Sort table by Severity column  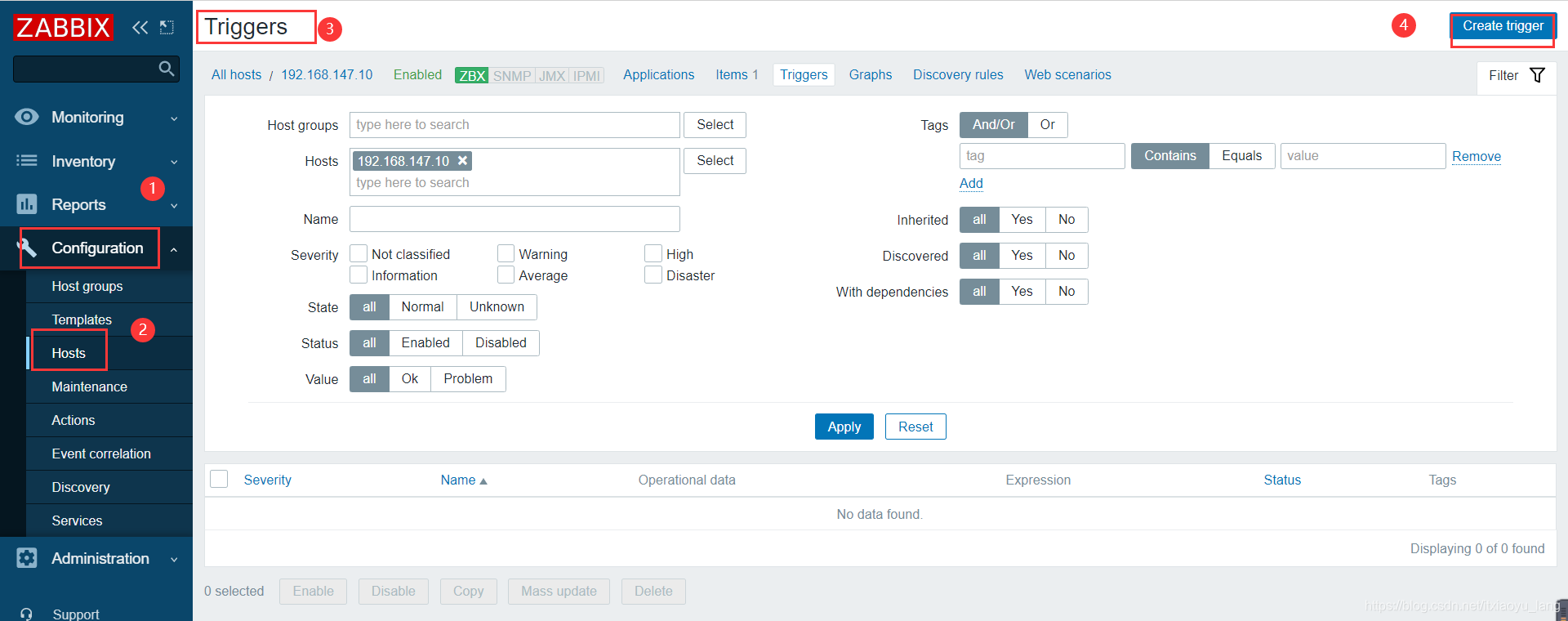pos(267,480)
